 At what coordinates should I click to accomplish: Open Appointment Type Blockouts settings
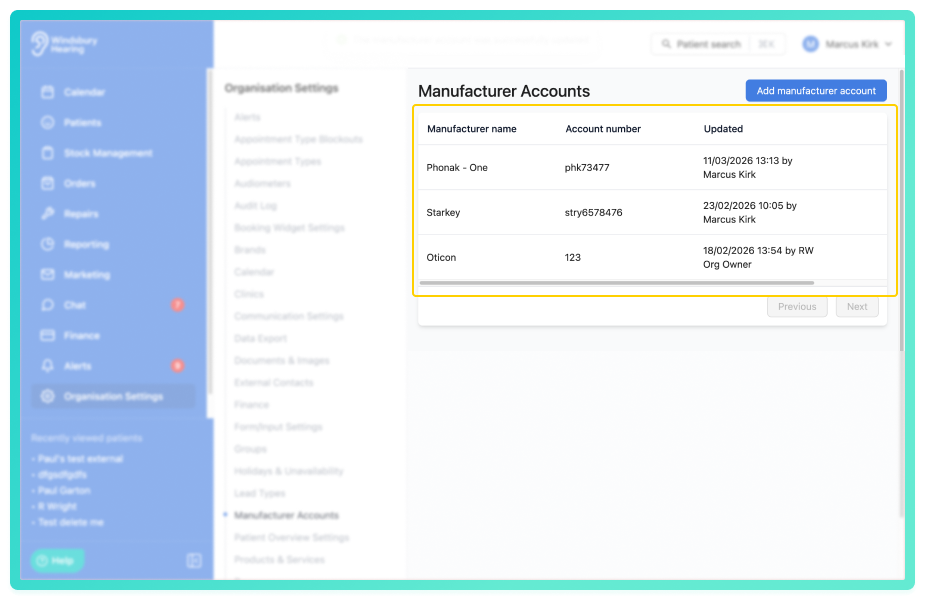299,139
